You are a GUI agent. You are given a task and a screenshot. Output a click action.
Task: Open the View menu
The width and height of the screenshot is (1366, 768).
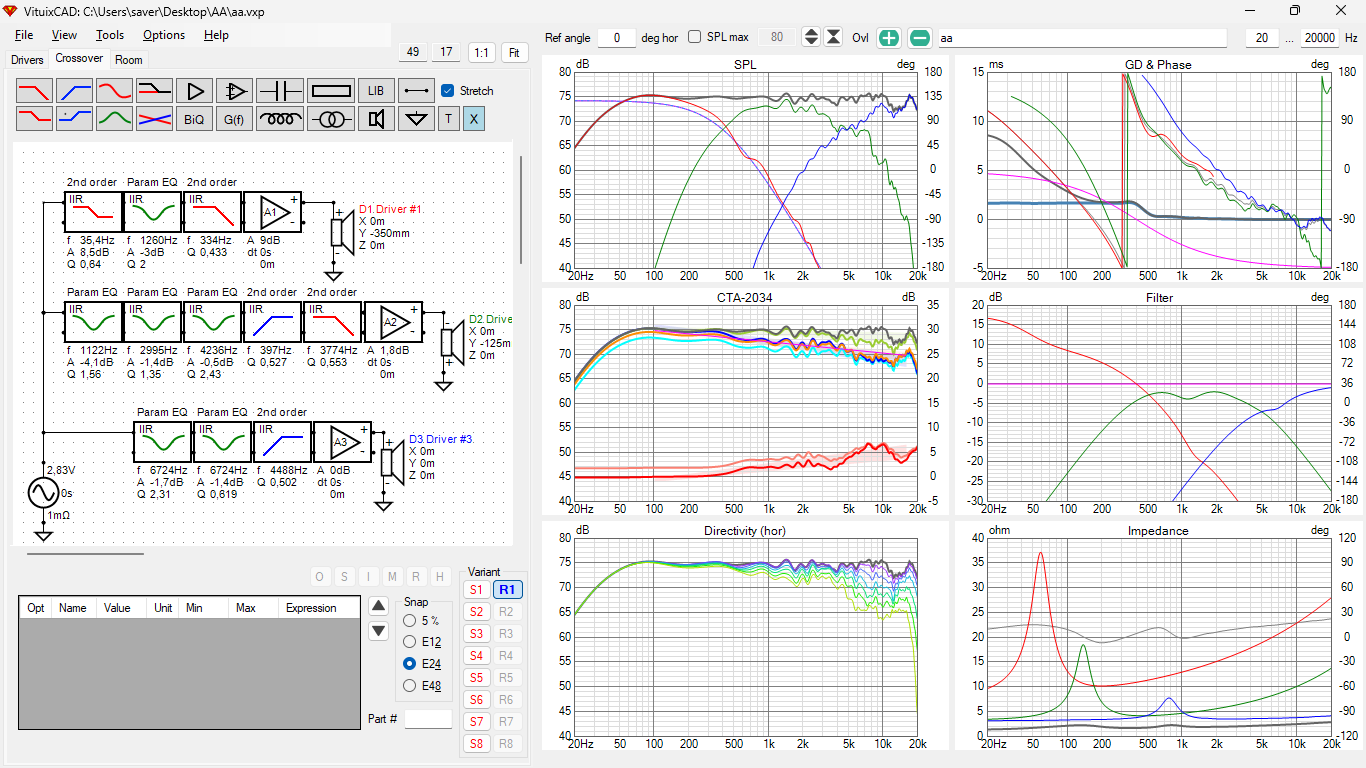64,35
